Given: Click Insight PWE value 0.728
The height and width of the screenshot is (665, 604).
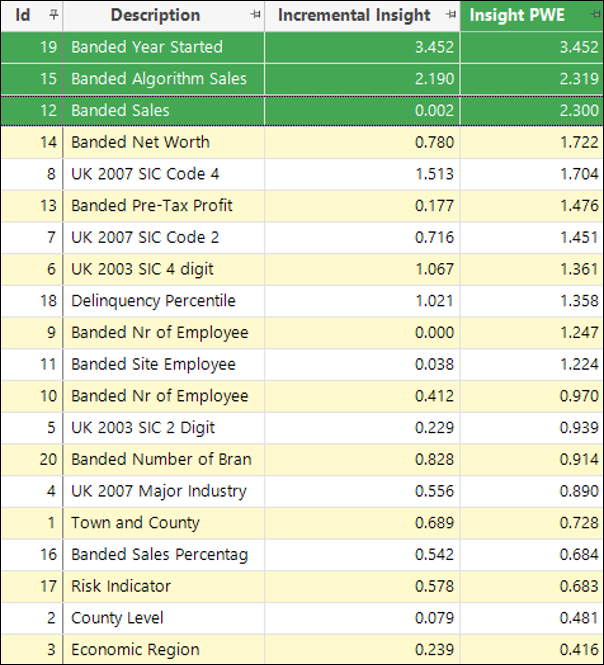Looking at the screenshot, I should 579,523.
